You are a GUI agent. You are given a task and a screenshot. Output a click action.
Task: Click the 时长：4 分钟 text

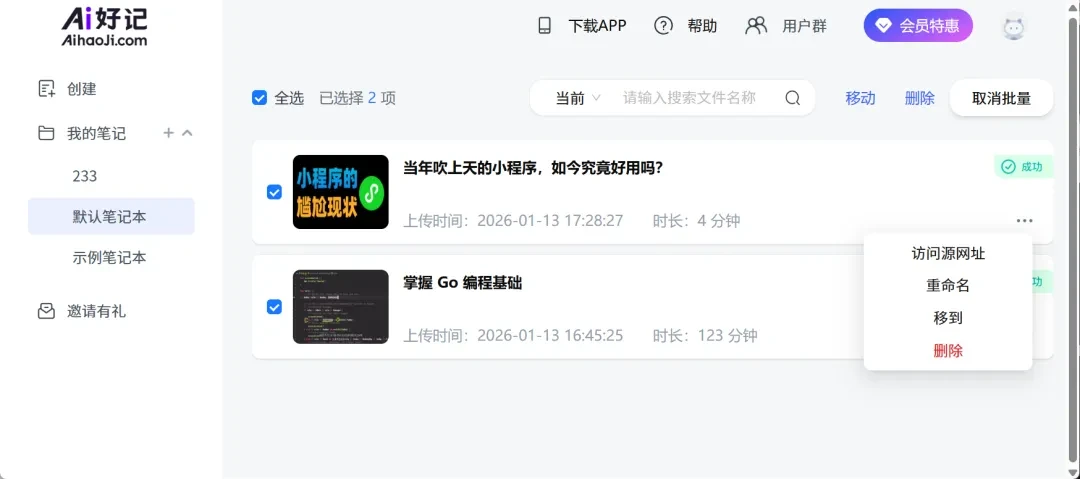(x=696, y=221)
